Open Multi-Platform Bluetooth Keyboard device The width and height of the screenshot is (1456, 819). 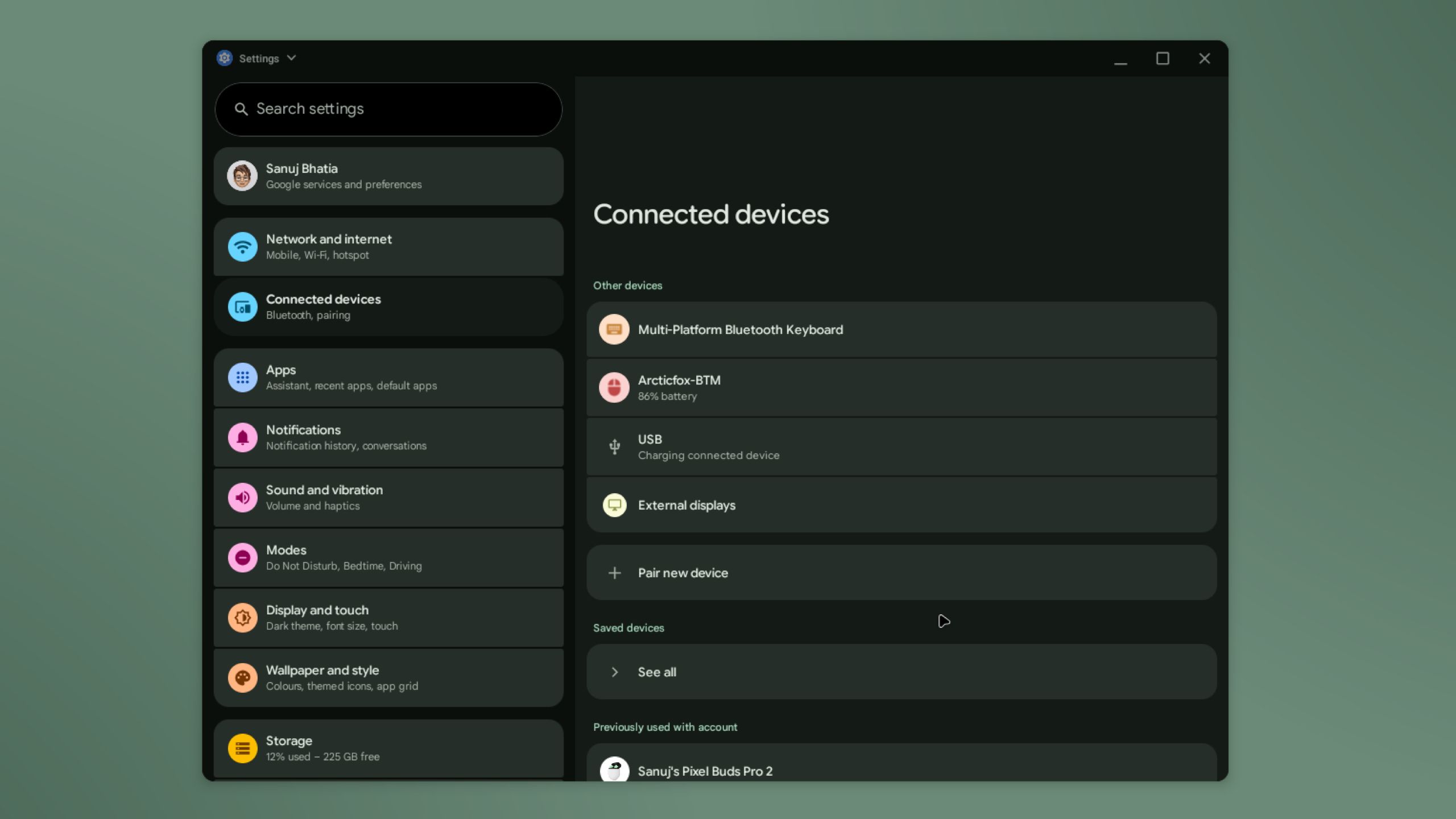point(901,330)
